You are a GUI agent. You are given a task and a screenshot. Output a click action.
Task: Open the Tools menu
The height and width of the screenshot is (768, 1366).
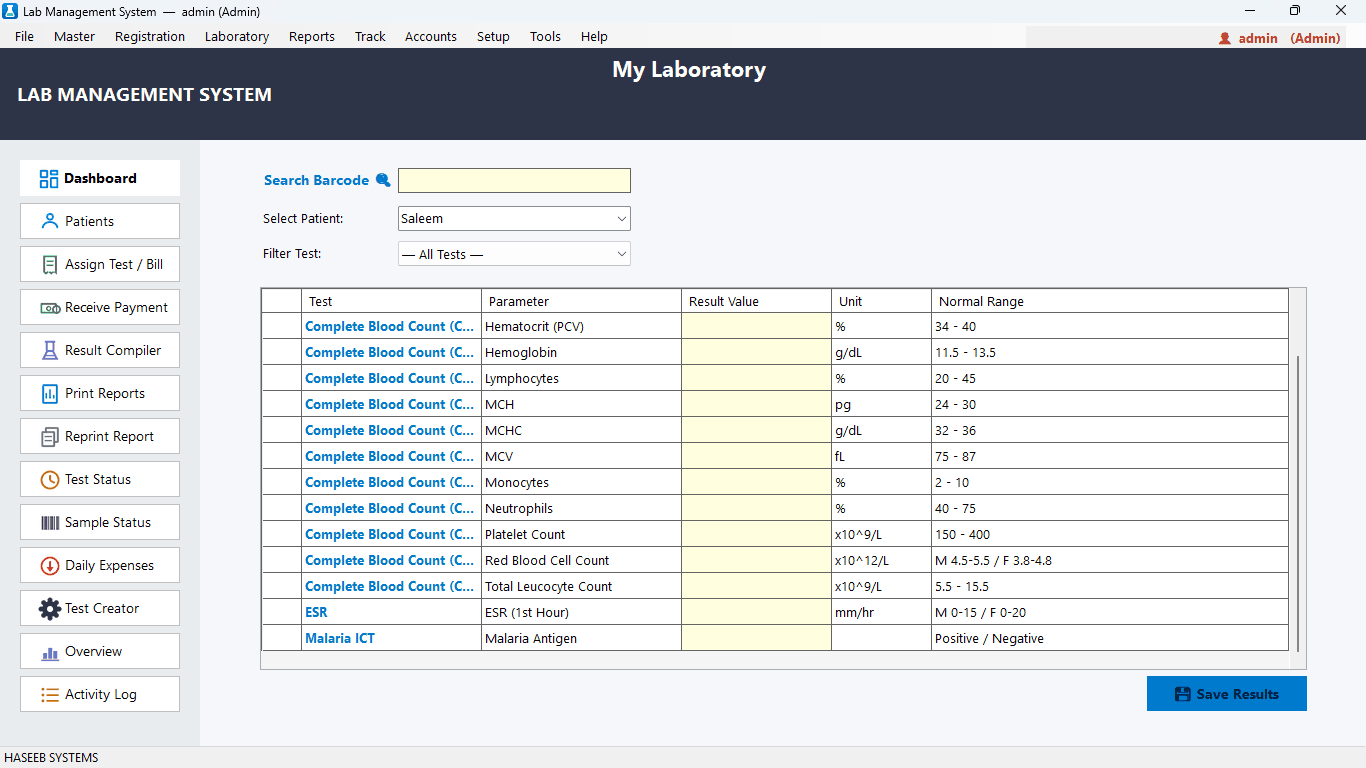coord(545,36)
